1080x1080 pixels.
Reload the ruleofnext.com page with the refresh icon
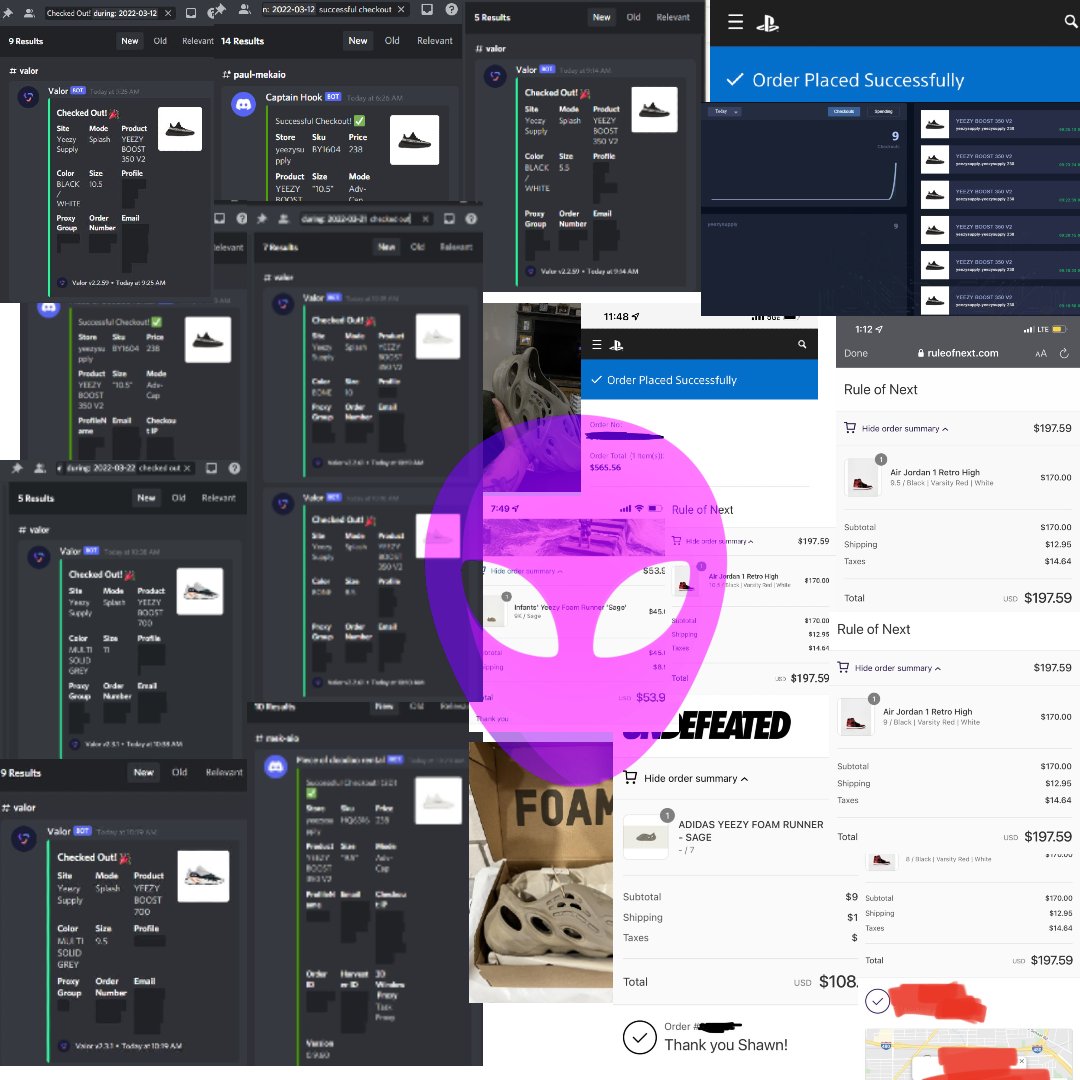(x=1063, y=353)
